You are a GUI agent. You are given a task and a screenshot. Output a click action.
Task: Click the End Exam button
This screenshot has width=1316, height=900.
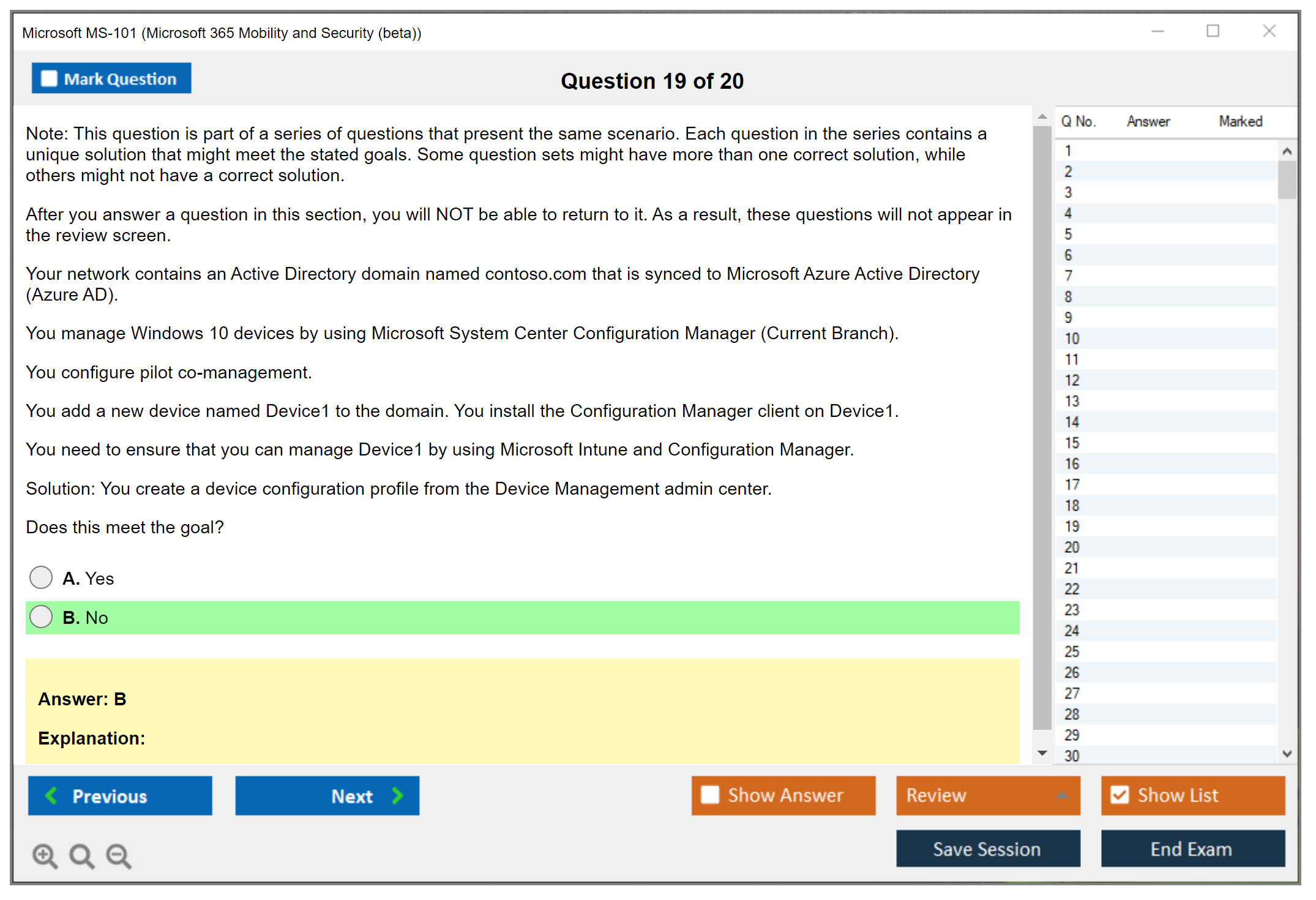point(1192,849)
